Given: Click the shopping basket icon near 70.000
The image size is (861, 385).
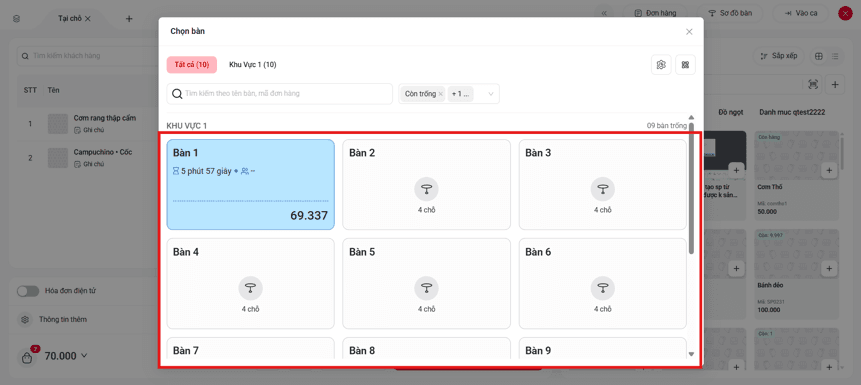Looking at the screenshot, I should coord(26,358).
